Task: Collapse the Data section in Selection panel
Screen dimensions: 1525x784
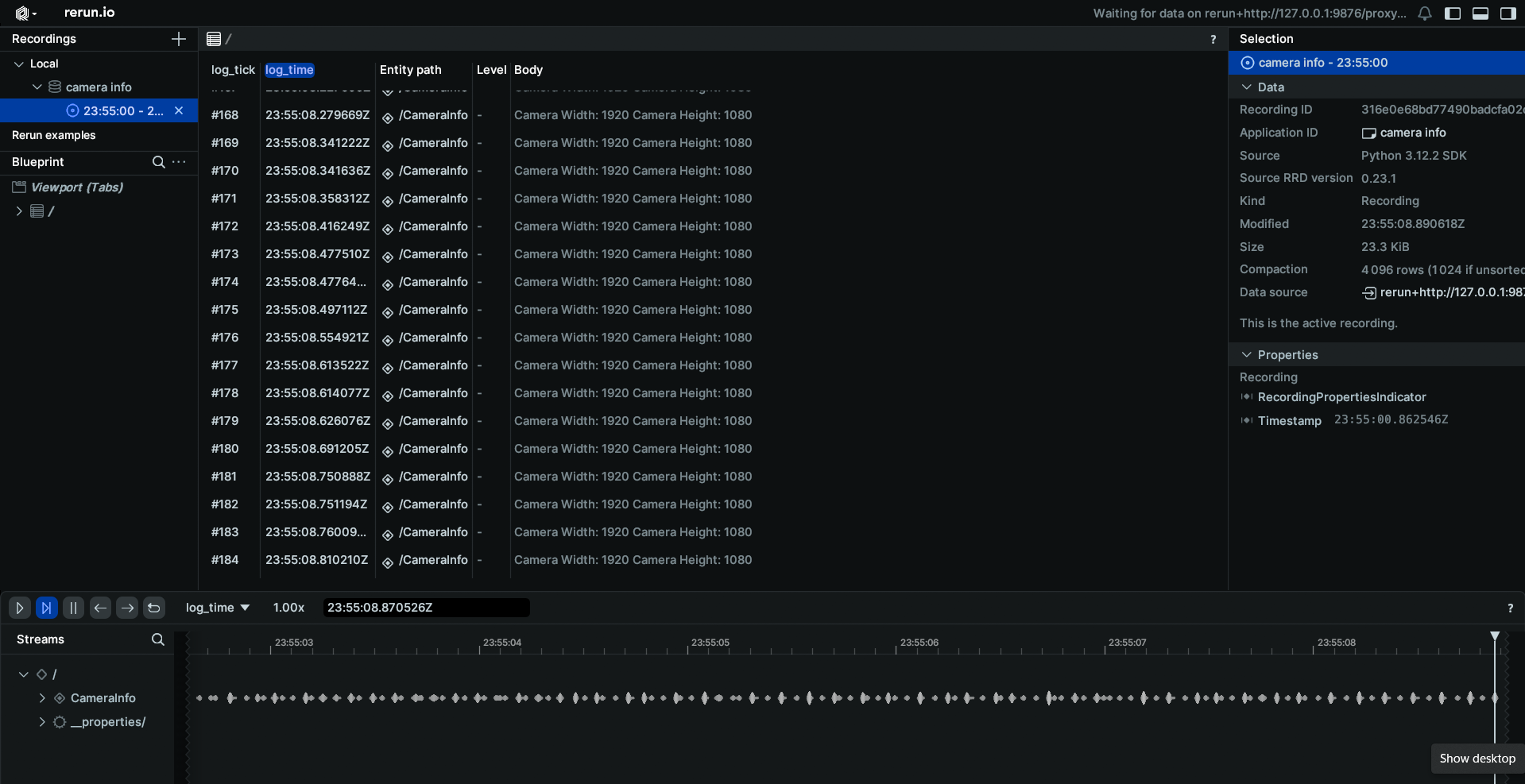Action: point(1247,87)
